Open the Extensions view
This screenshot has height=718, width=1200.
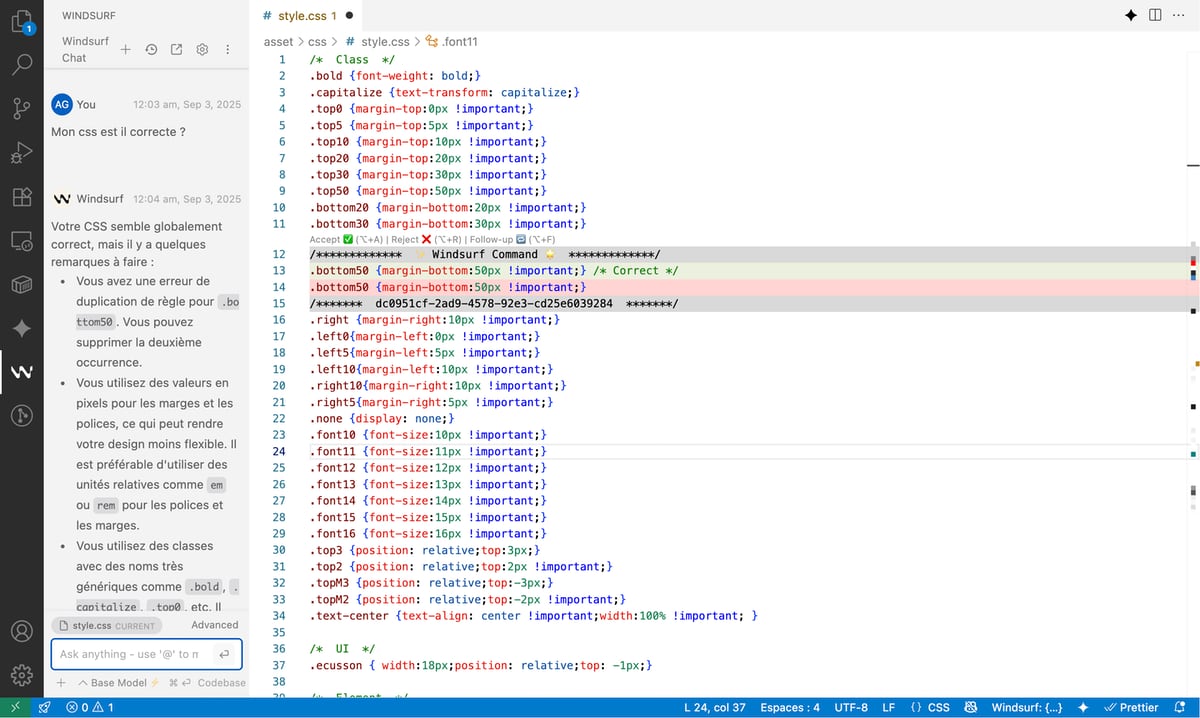[x=21, y=197]
